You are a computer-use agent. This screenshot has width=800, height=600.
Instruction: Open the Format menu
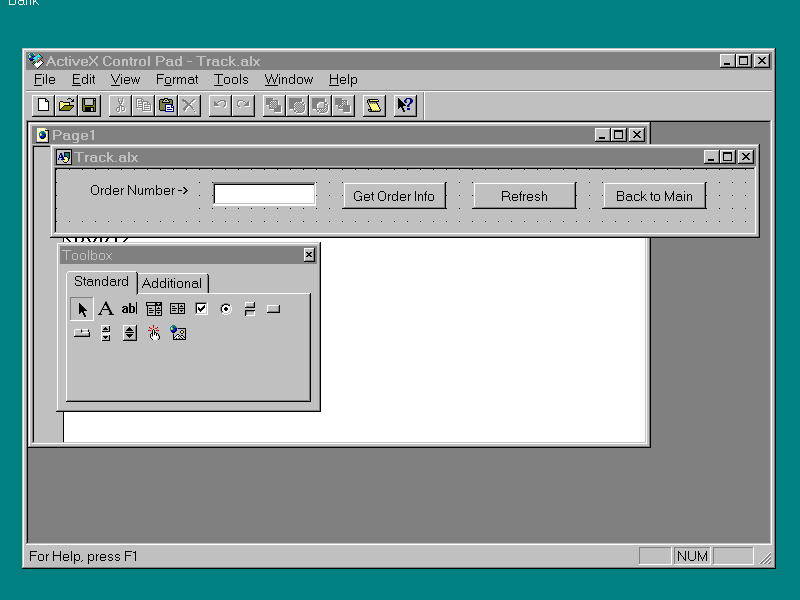pos(177,80)
